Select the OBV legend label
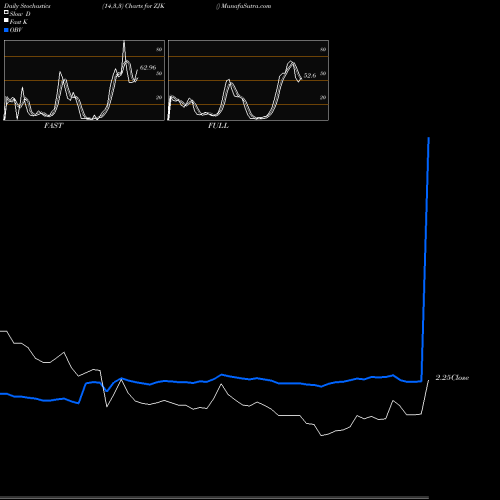The image size is (500, 500). pos(16,30)
